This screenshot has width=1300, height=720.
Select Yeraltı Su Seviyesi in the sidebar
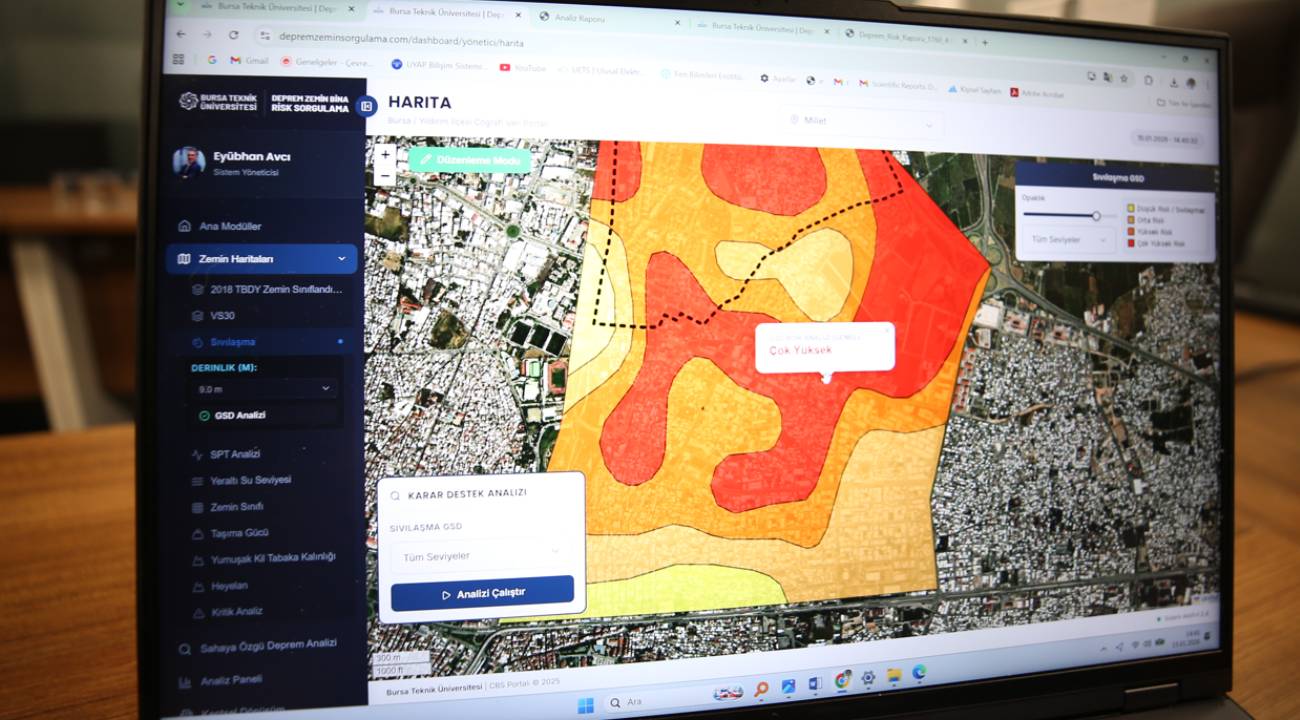[x=250, y=480]
